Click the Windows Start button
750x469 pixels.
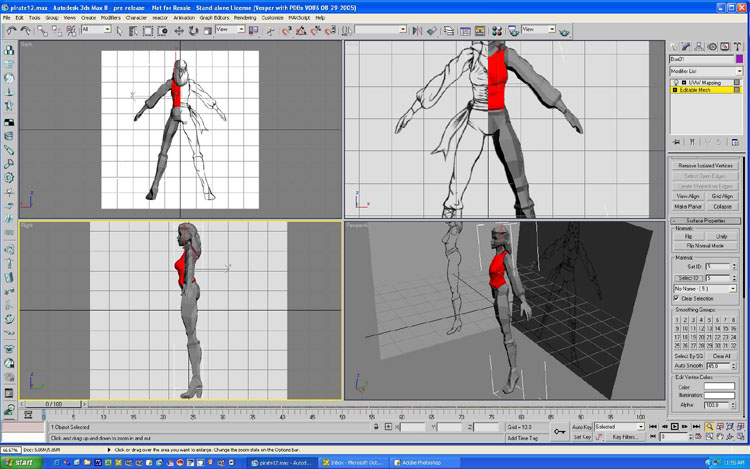(x=20, y=463)
